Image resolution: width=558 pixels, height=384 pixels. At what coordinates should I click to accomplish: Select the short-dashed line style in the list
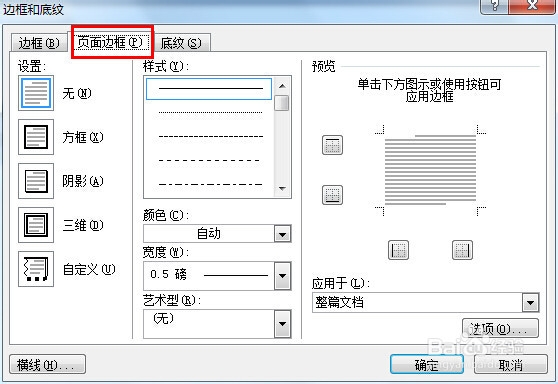point(209,136)
